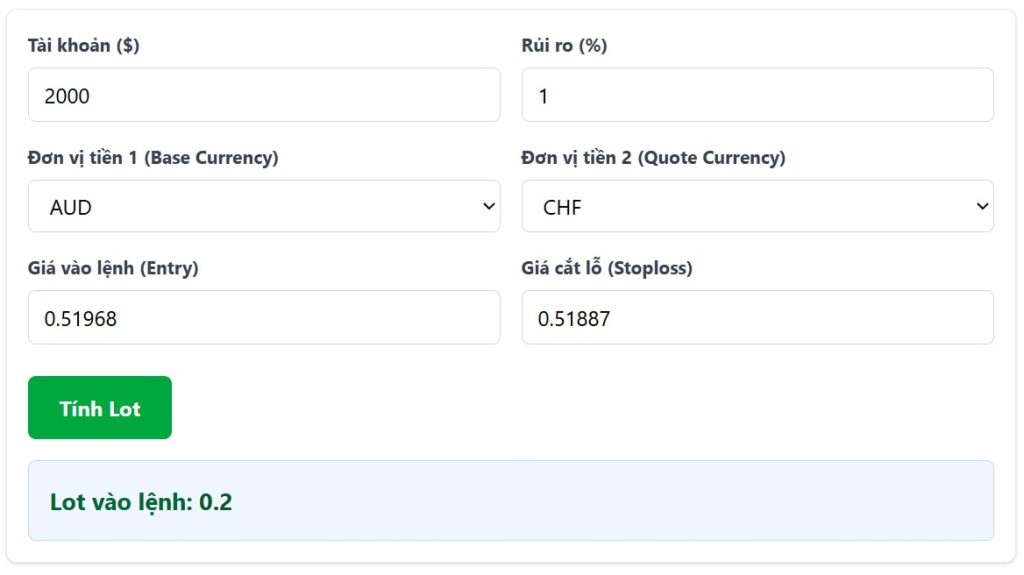
Task: Click the Rủi ro (%) label
Action: pyautogui.click(x=564, y=45)
